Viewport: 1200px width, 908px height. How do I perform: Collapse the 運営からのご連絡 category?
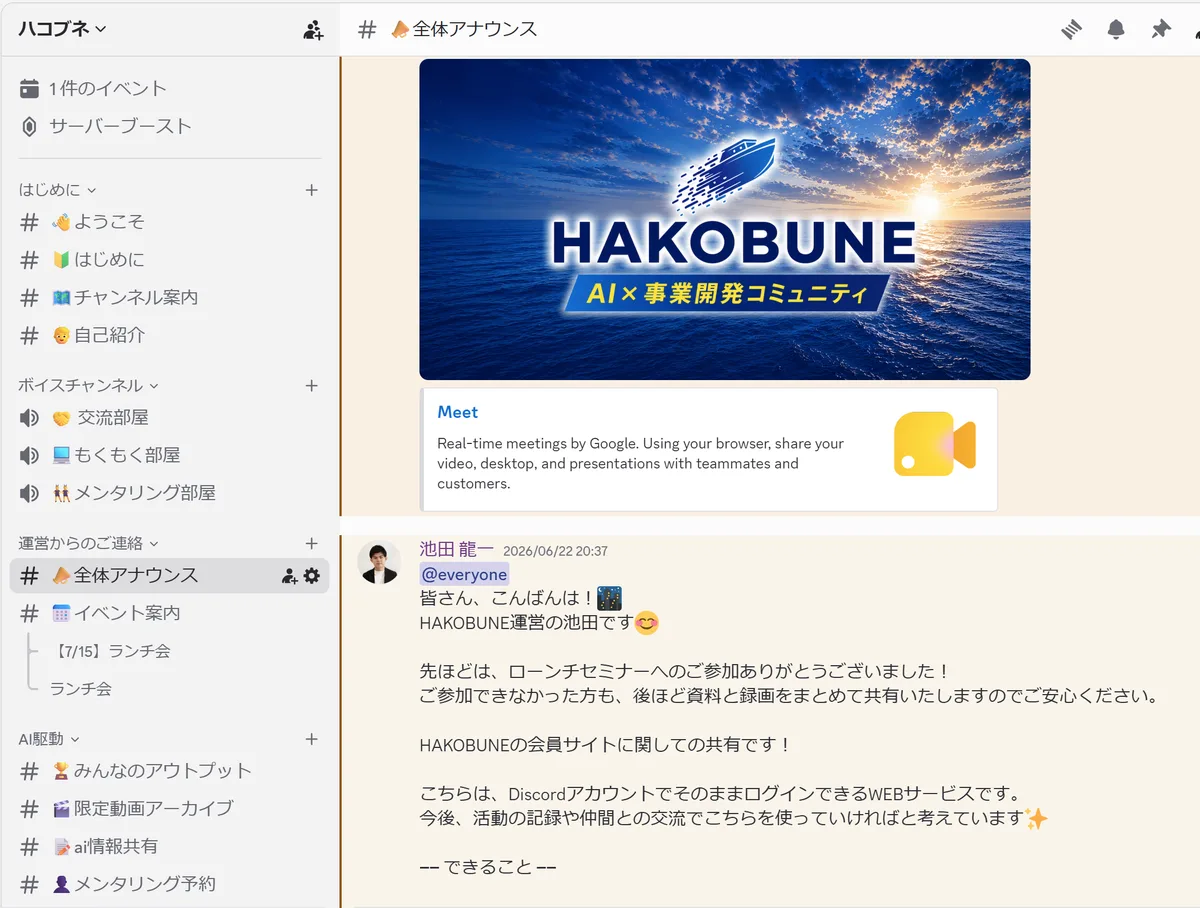click(x=88, y=544)
